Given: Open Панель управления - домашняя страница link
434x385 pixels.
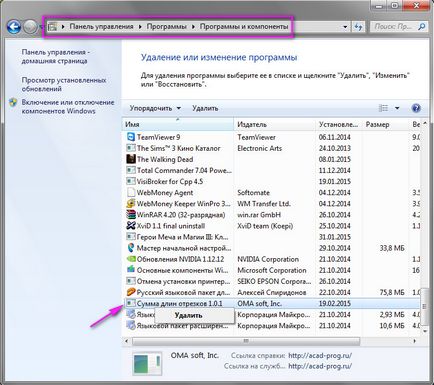Looking at the screenshot, I should click(55, 57).
